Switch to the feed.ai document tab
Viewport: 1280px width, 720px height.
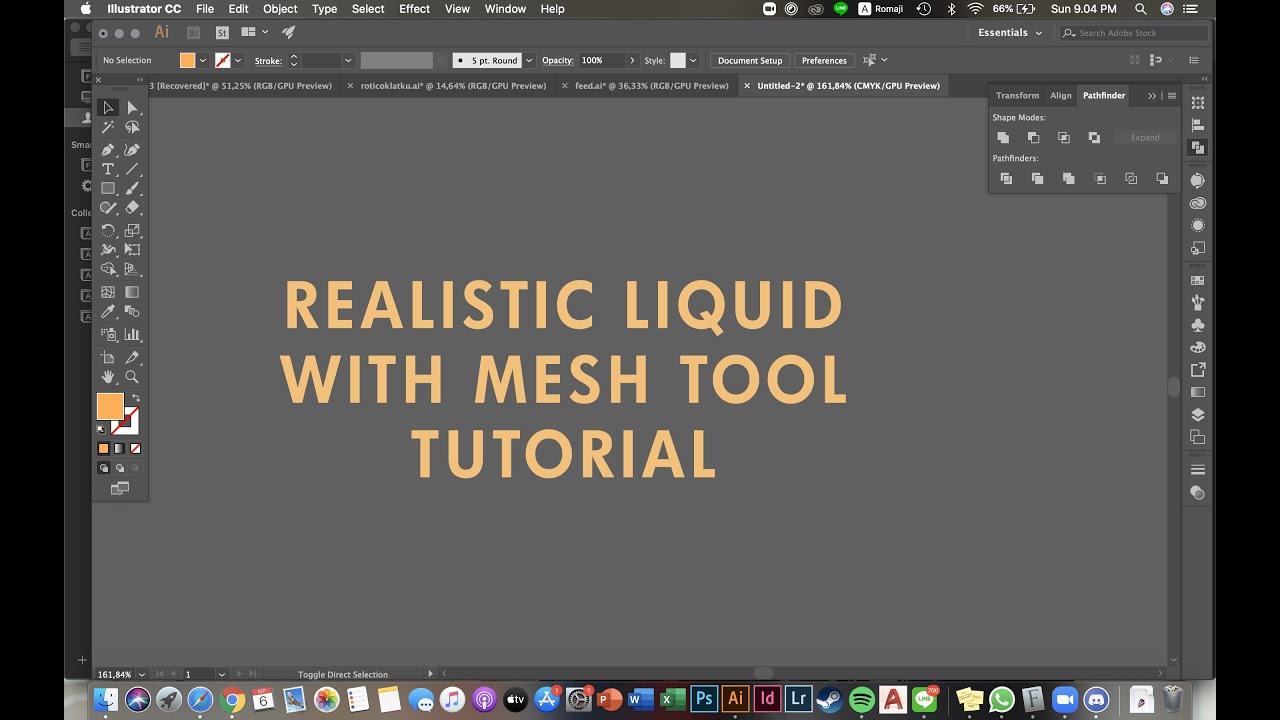pos(652,86)
